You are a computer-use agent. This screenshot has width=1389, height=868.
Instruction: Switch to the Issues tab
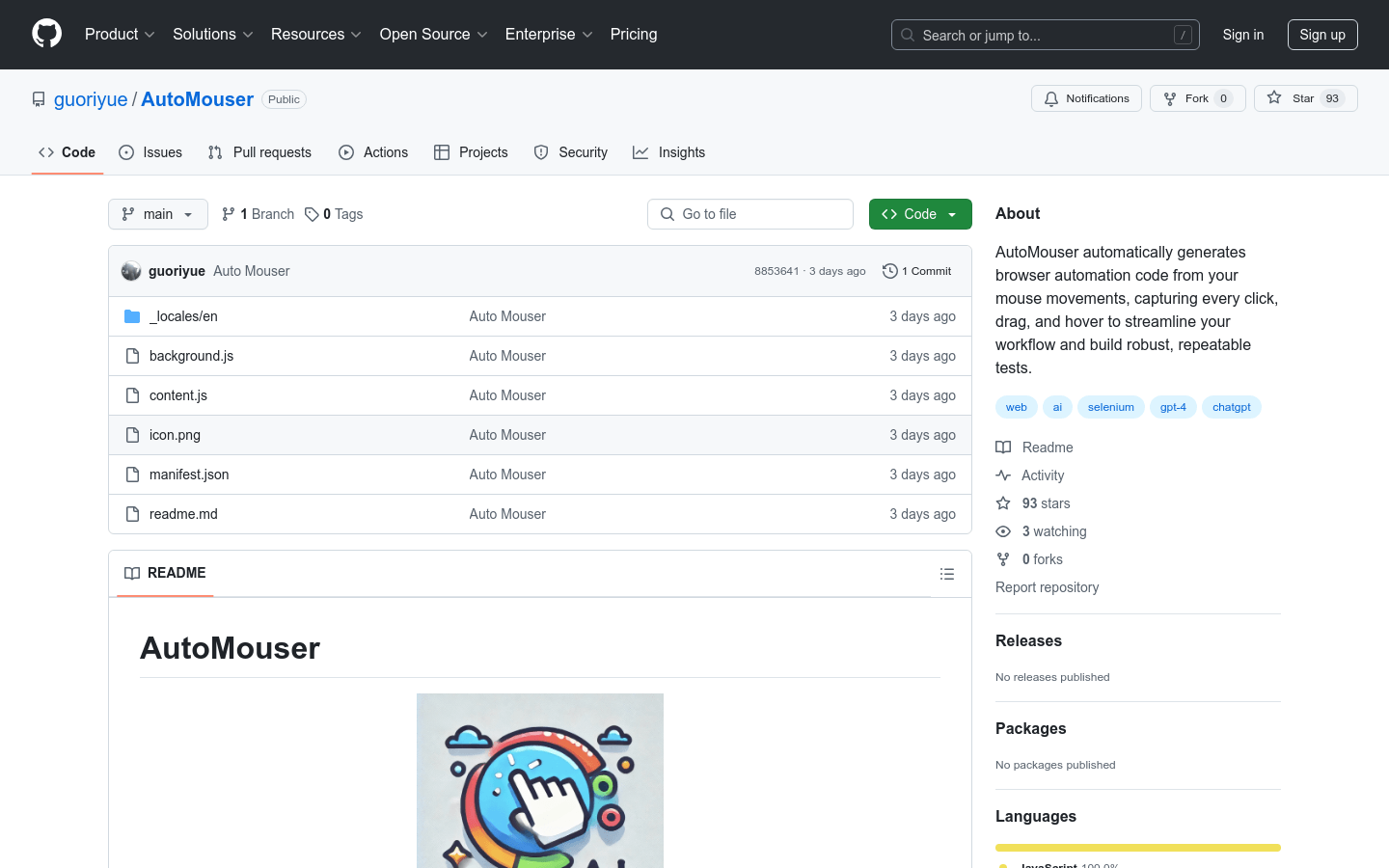tap(150, 152)
